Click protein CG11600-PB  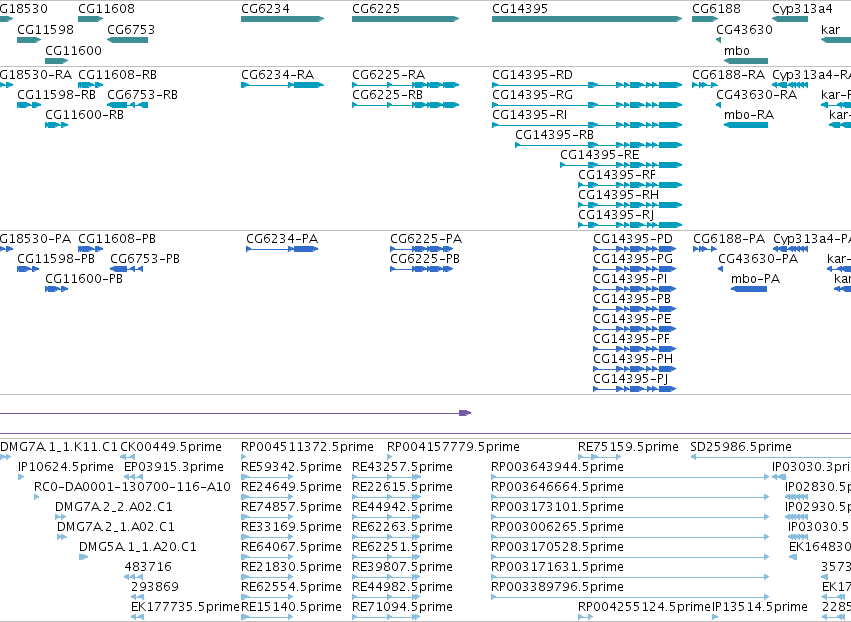pyautogui.click(x=84, y=280)
